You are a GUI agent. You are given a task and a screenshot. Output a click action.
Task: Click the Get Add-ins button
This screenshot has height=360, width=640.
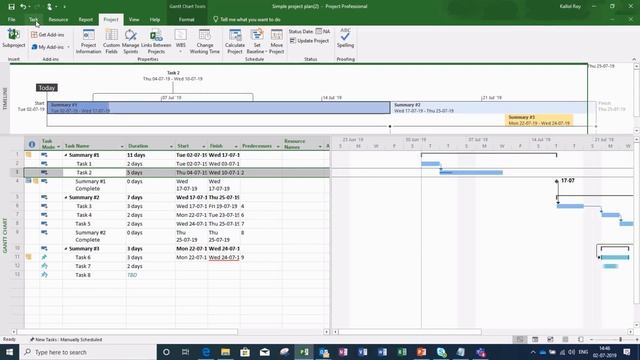tap(48, 35)
